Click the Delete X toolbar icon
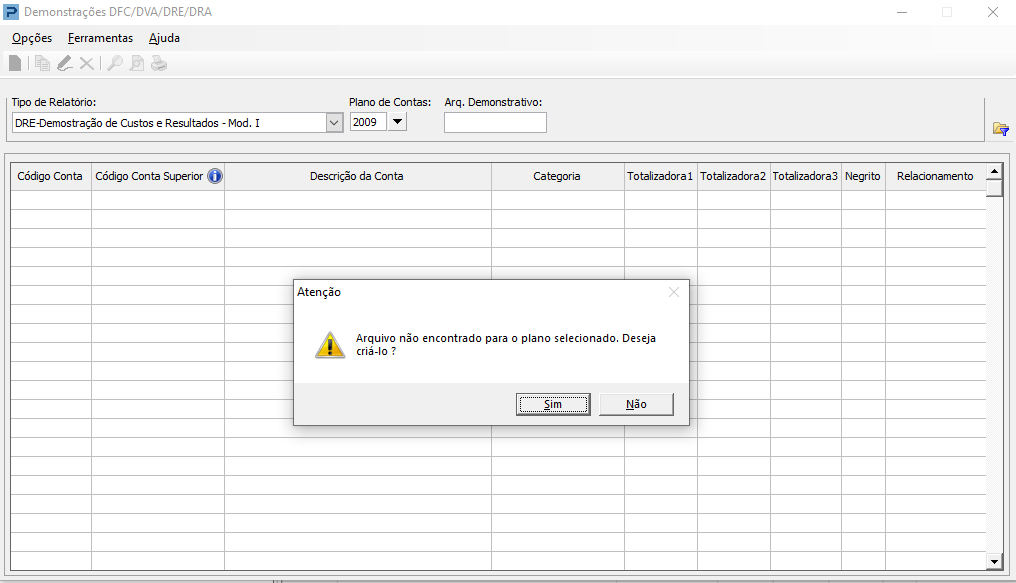1016x583 pixels. tap(86, 63)
